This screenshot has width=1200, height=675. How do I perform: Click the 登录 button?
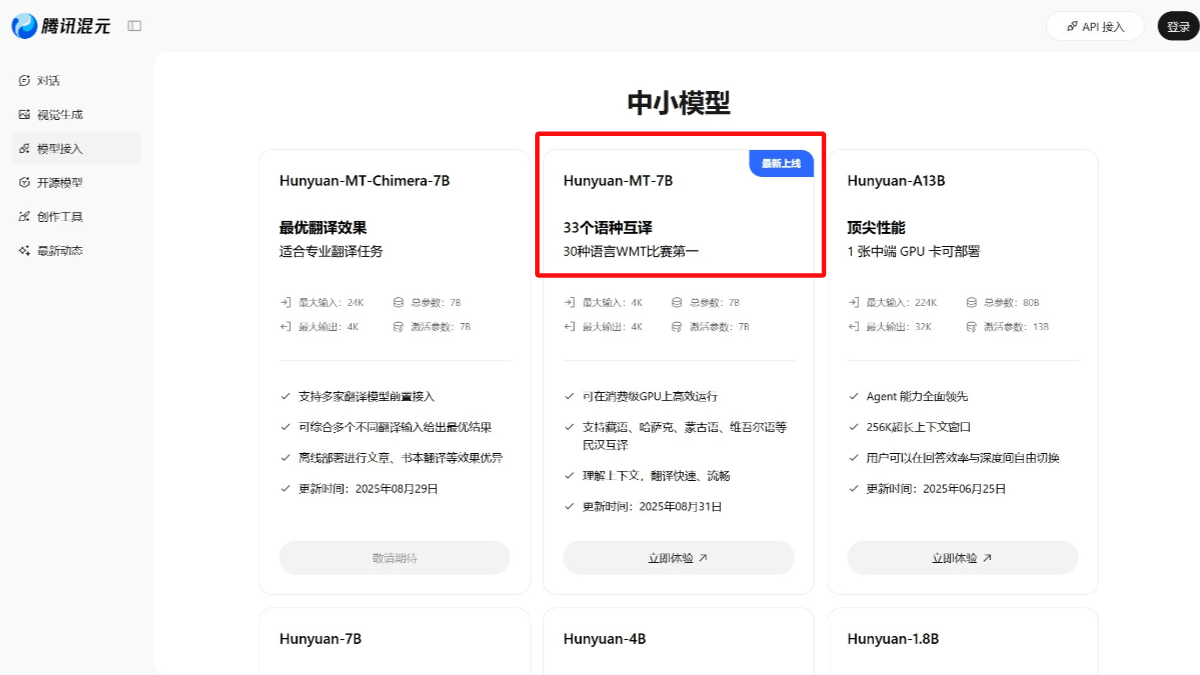(1178, 26)
